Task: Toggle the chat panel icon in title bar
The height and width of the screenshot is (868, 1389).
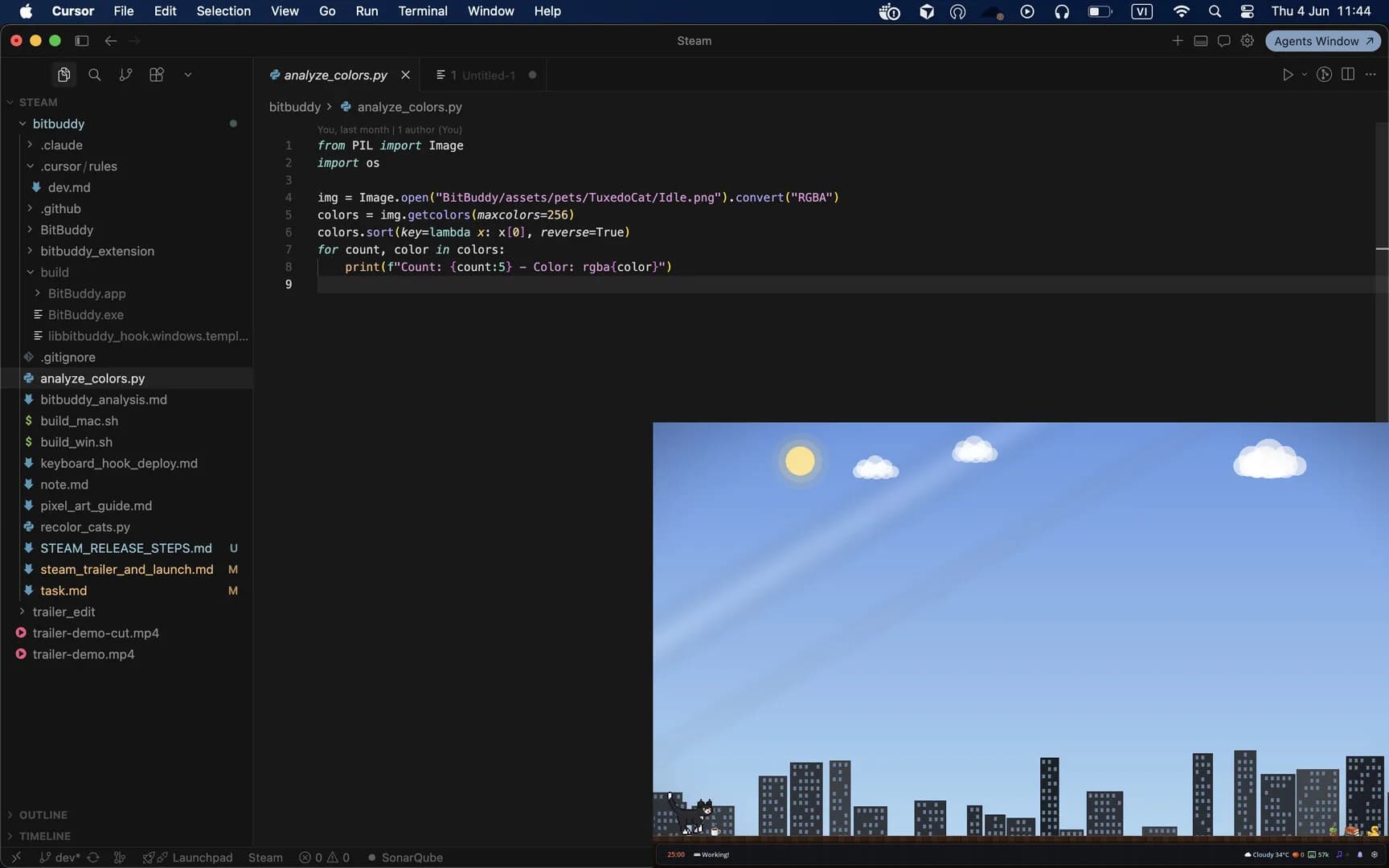Action: [x=1224, y=41]
